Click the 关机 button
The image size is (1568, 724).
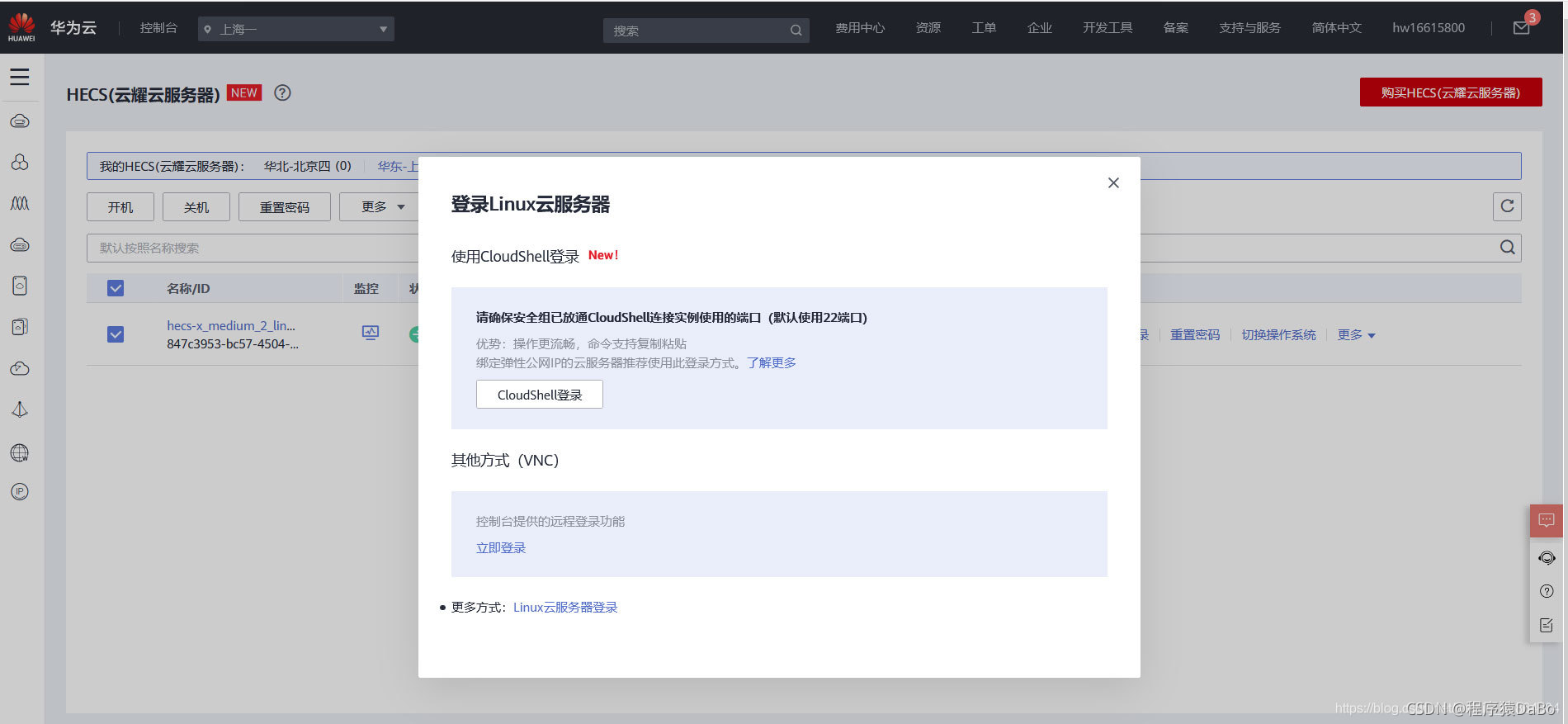pyautogui.click(x=196, y=206)
